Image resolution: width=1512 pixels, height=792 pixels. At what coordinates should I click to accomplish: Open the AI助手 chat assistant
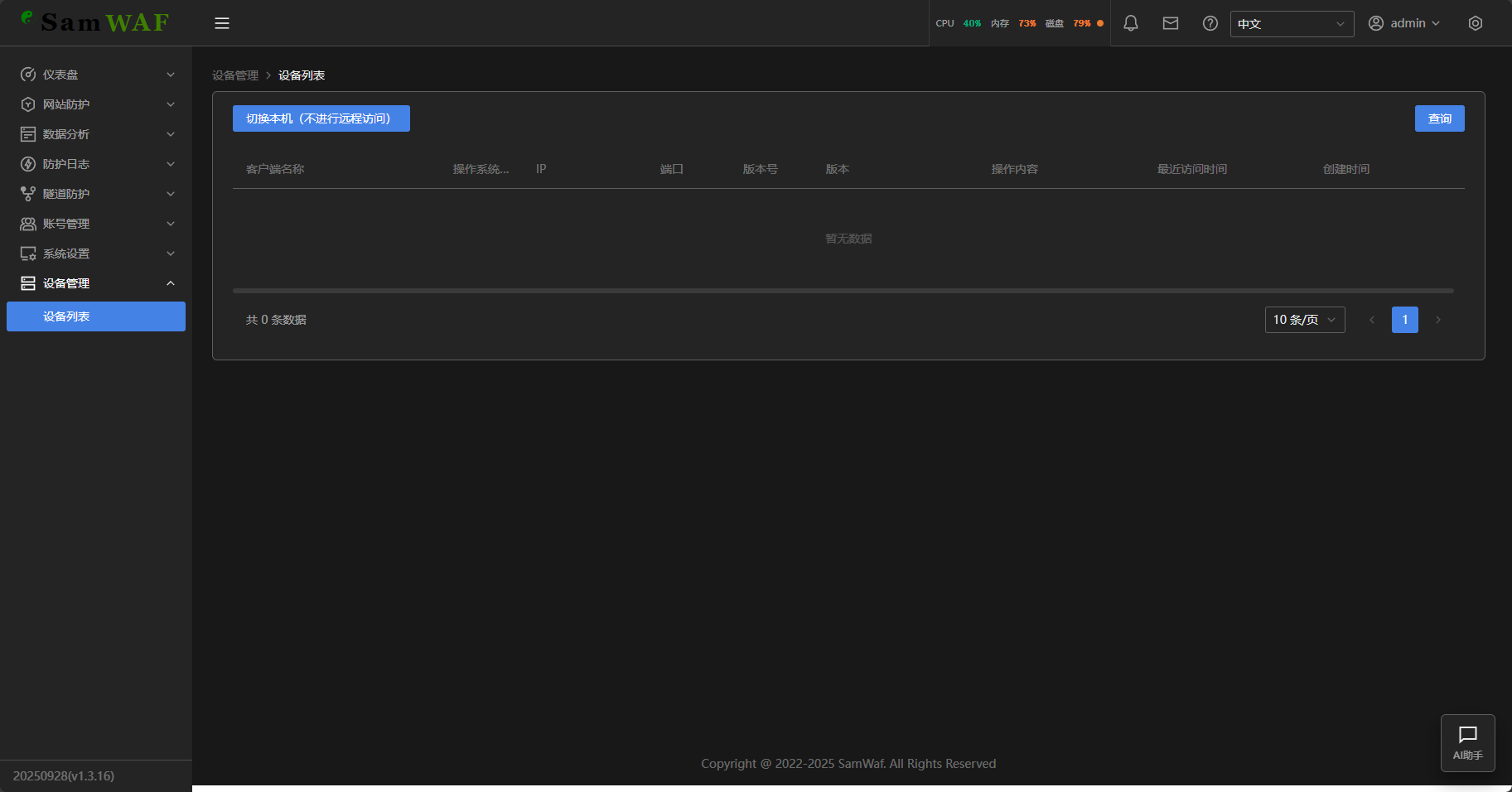[x=1467, y=742]
